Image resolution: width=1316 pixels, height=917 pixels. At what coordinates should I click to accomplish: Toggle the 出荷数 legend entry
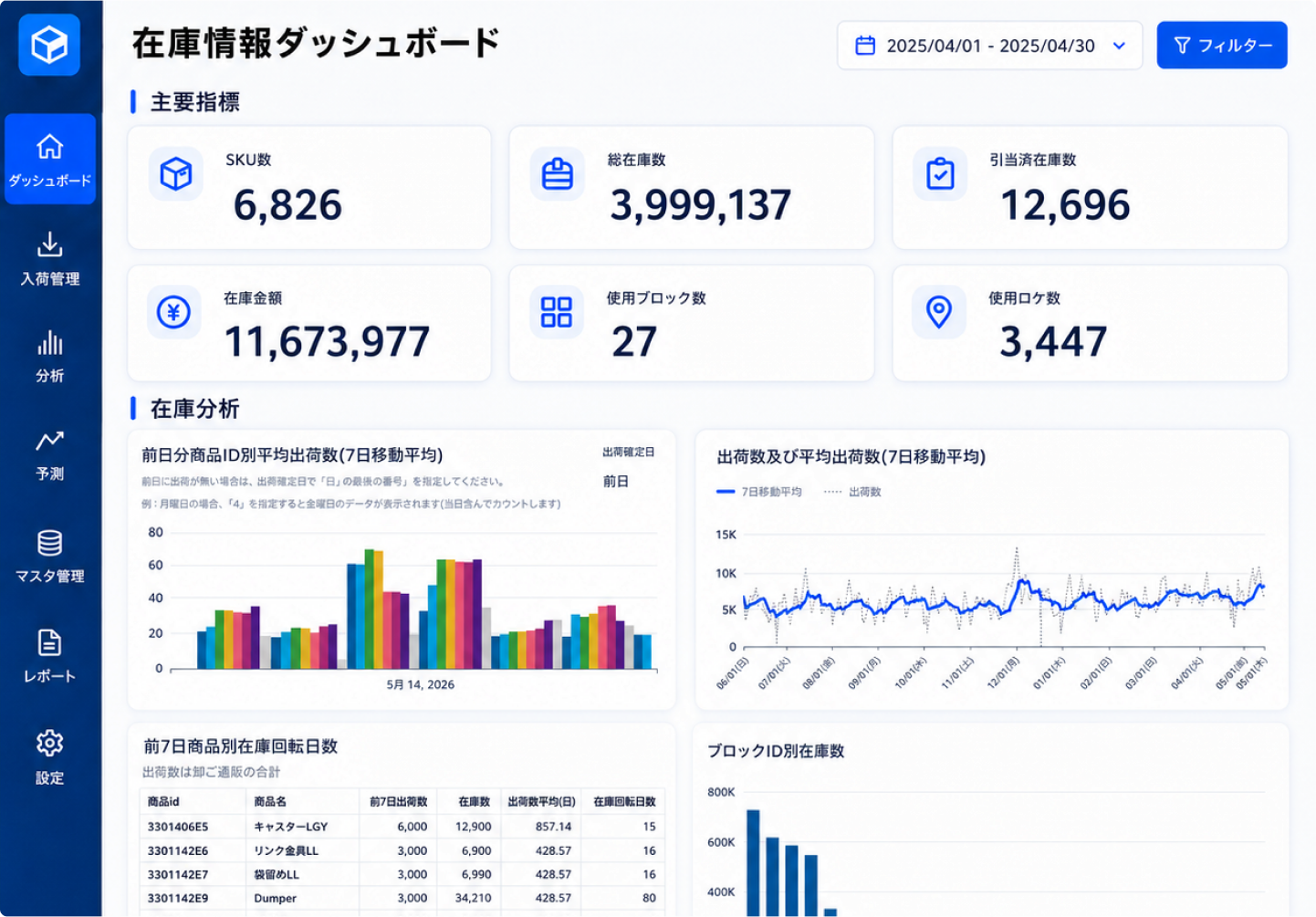coord(853,492)
